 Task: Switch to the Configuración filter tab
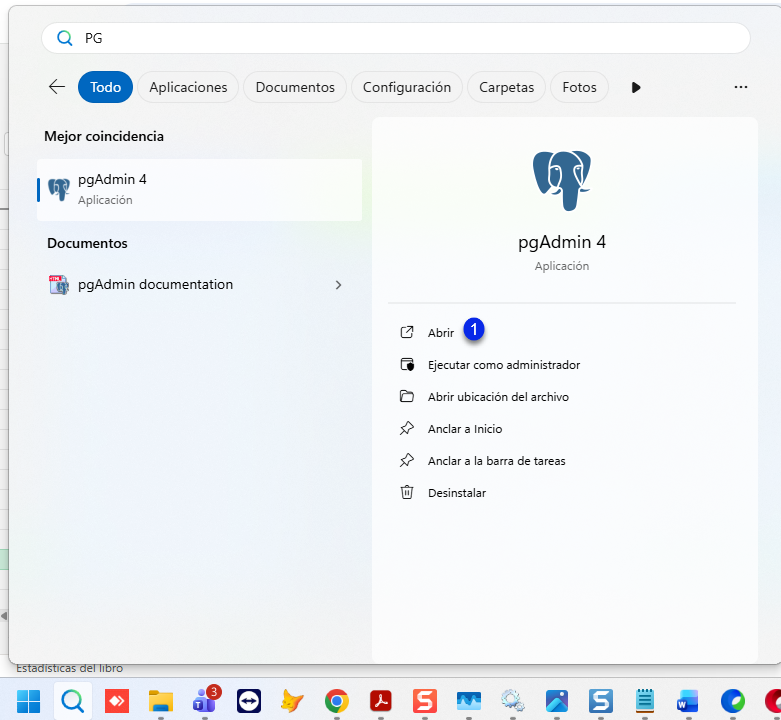pos(406,87)
